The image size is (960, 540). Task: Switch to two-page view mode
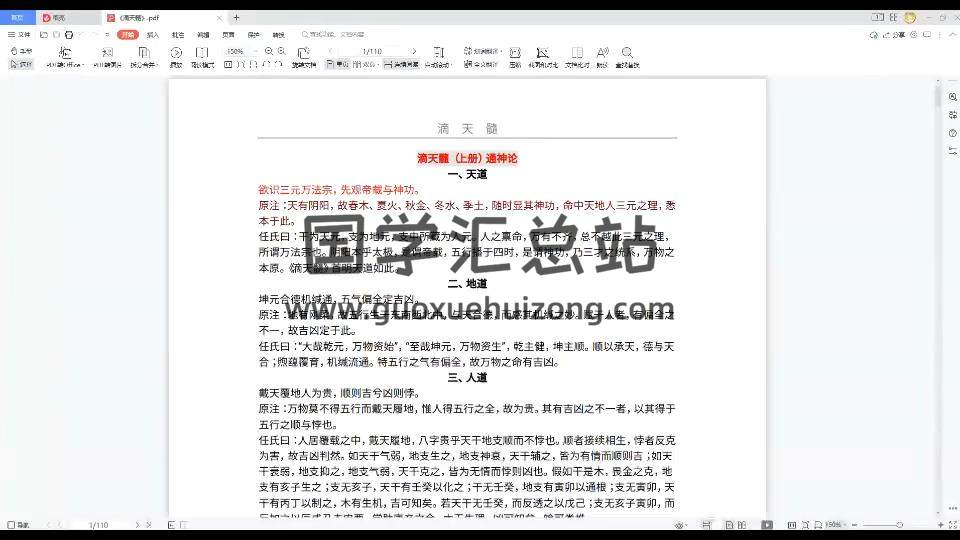click(364, 64)
